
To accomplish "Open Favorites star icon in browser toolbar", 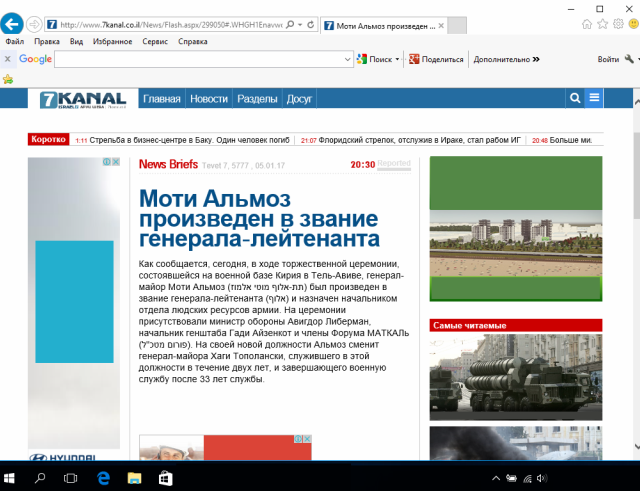I will (602, 24).
